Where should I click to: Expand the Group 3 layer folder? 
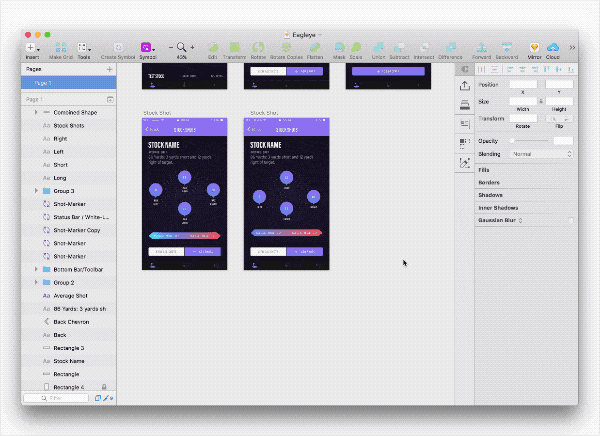37,190
